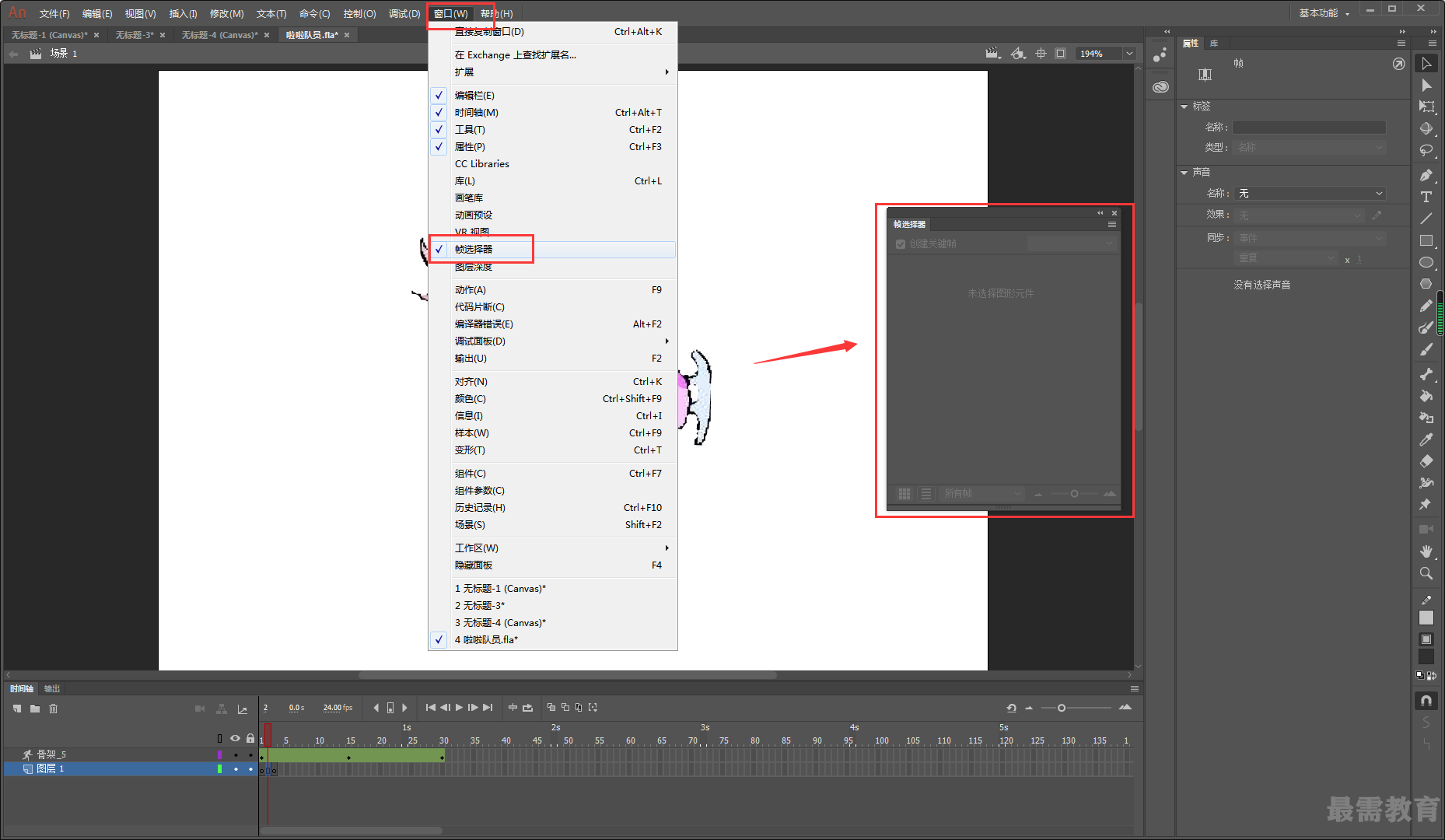This screenshot has width=1445, height=840.
Task: Create a new layer in timeline
Action: [x=17, y=709]
